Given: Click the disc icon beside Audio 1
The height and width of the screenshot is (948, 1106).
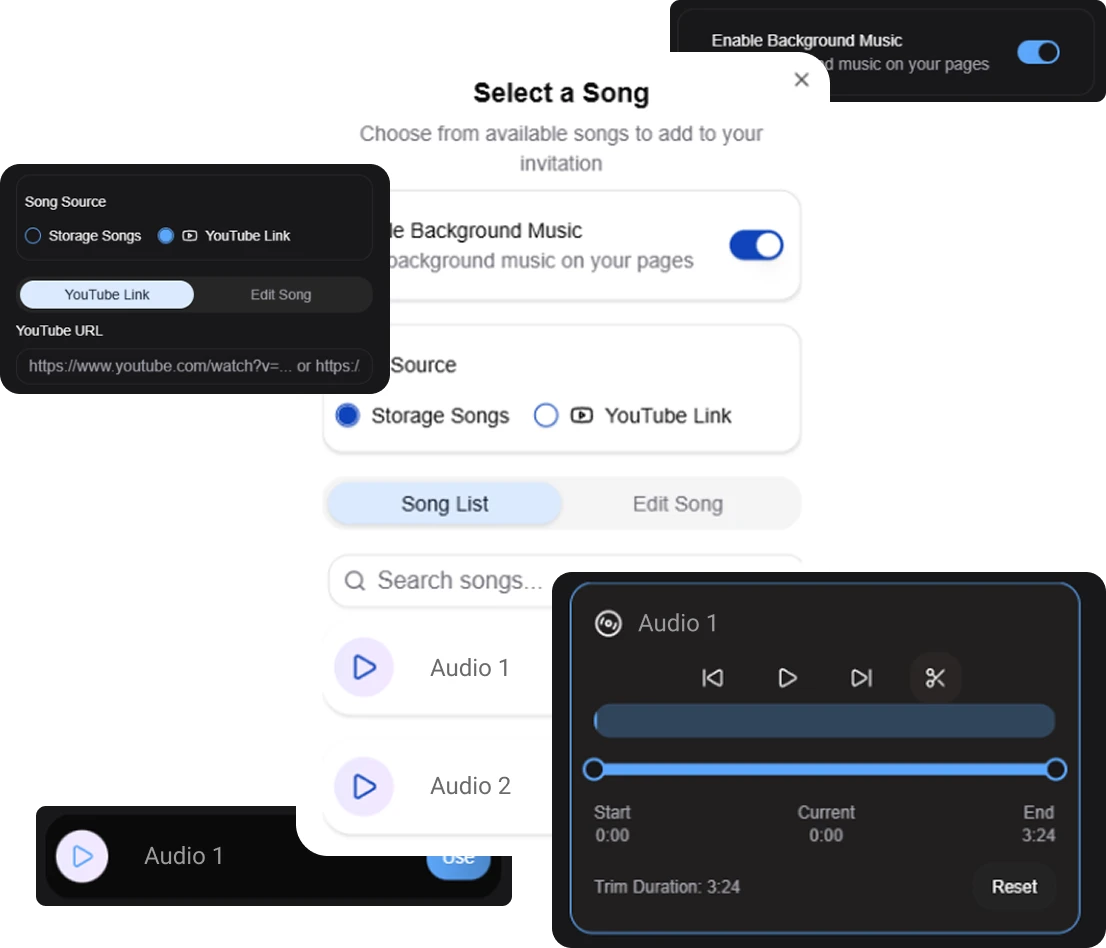Looking at the screenshot, I should [608, 624].
